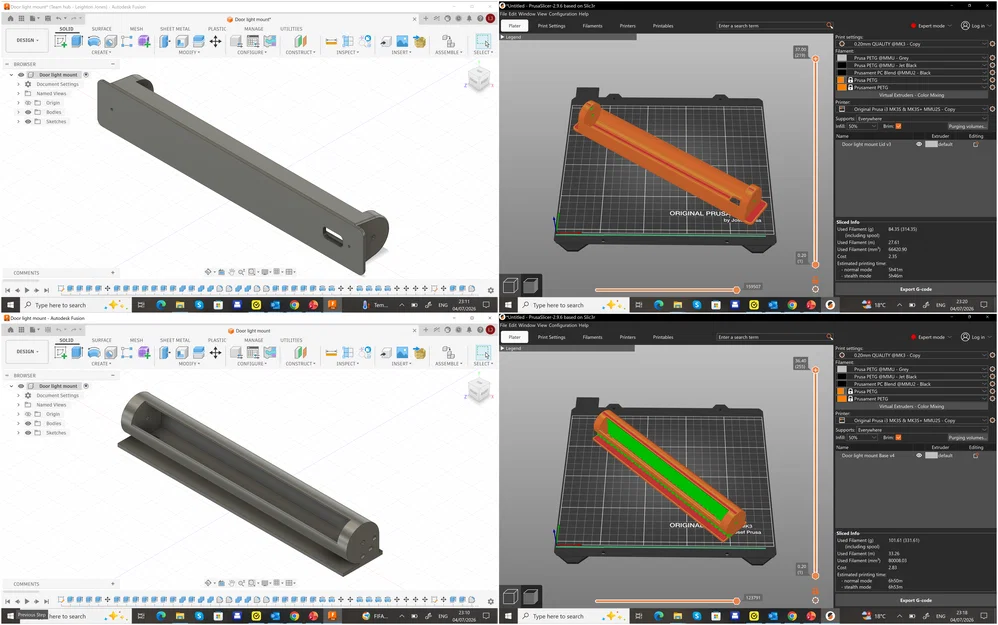Screen dimensions: 998x625
Task: Open the Measure tool in lid-model Fusion window
Action: [x=331, y=41]
